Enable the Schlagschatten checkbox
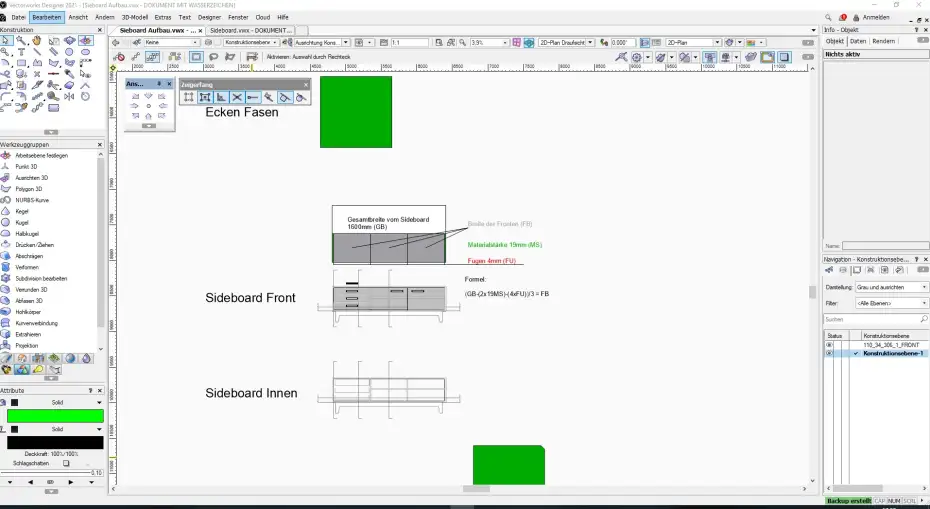This screenshot has width=930, height=509. coord(66,463)
